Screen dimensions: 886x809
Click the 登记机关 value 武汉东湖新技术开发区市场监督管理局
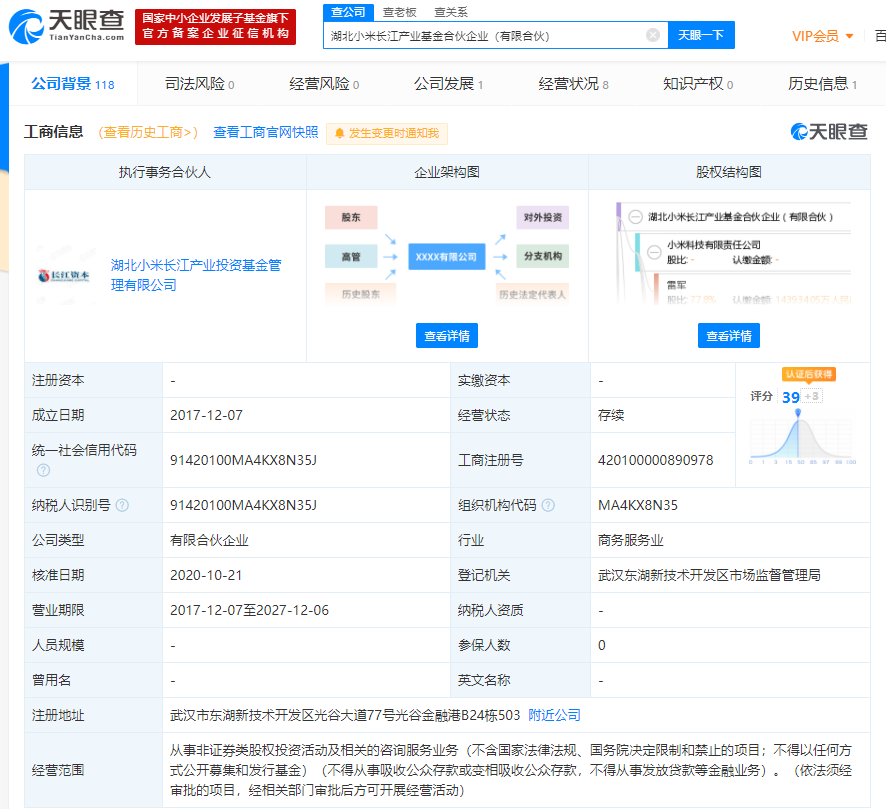click(709, 575)
